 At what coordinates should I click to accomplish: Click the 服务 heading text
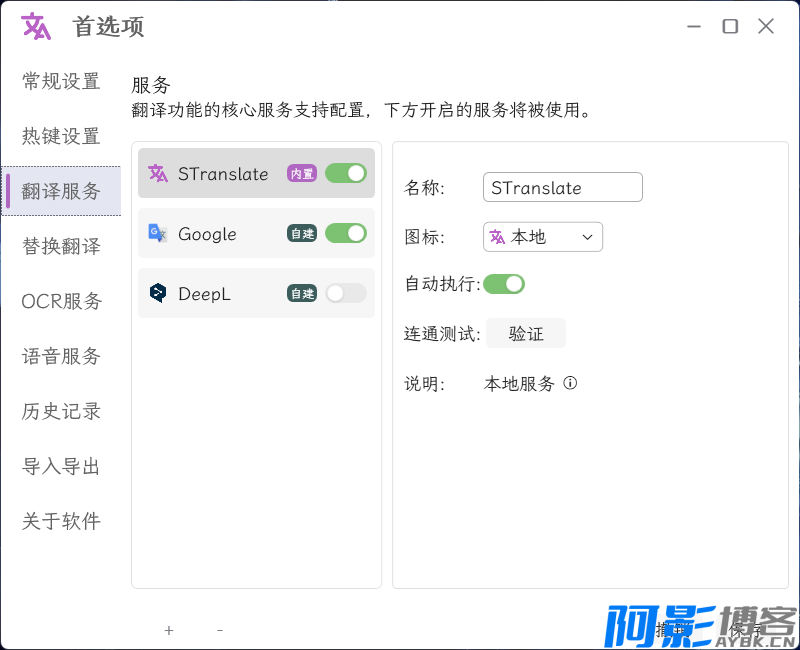click(x=151, y=85)
